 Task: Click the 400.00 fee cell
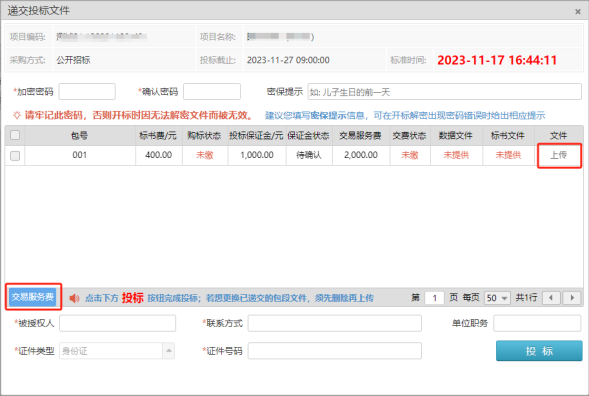point(159,155)
